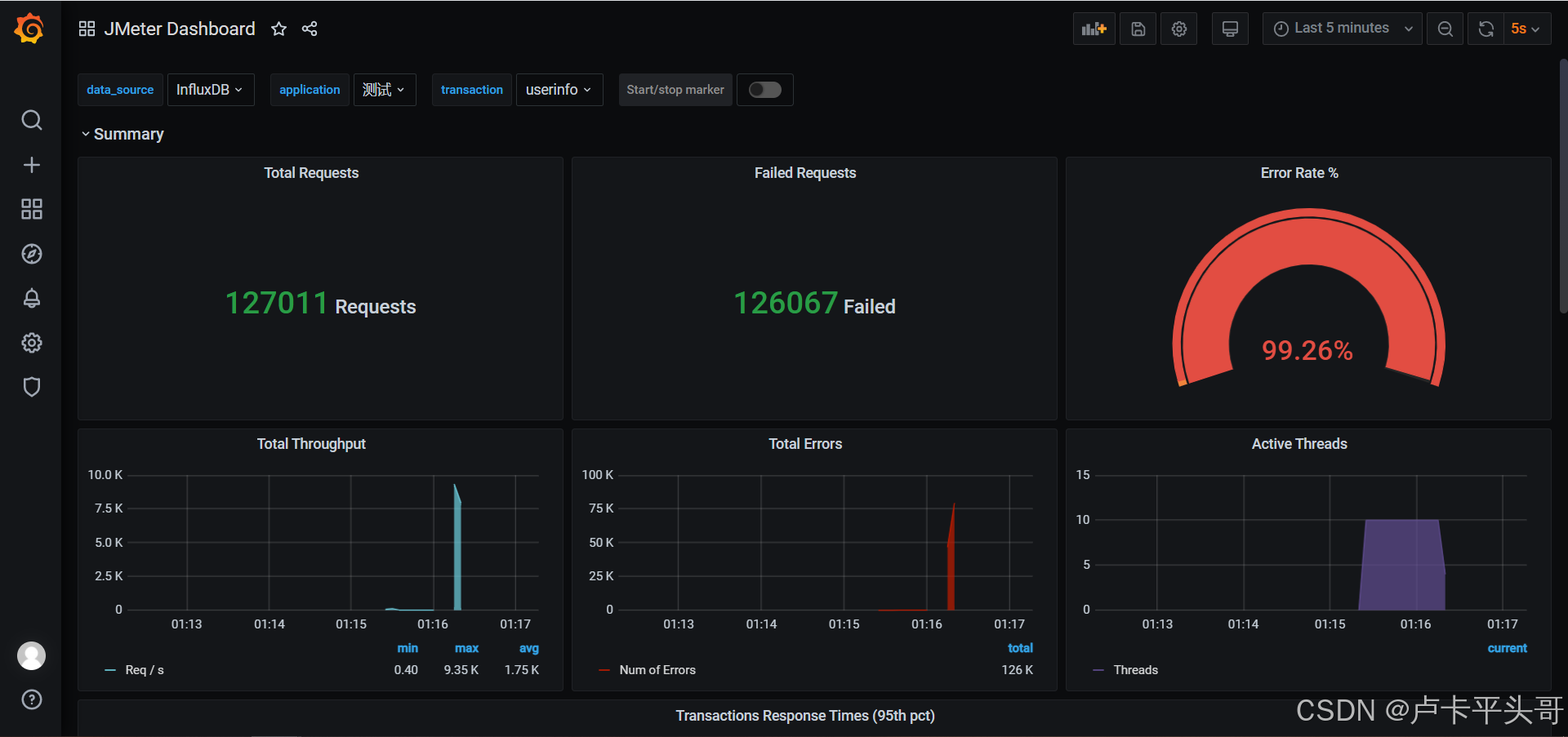Open the 5s refresh interval dropdown
The width and height of the screenshot is (1568, 737).
pos(1526,29)
